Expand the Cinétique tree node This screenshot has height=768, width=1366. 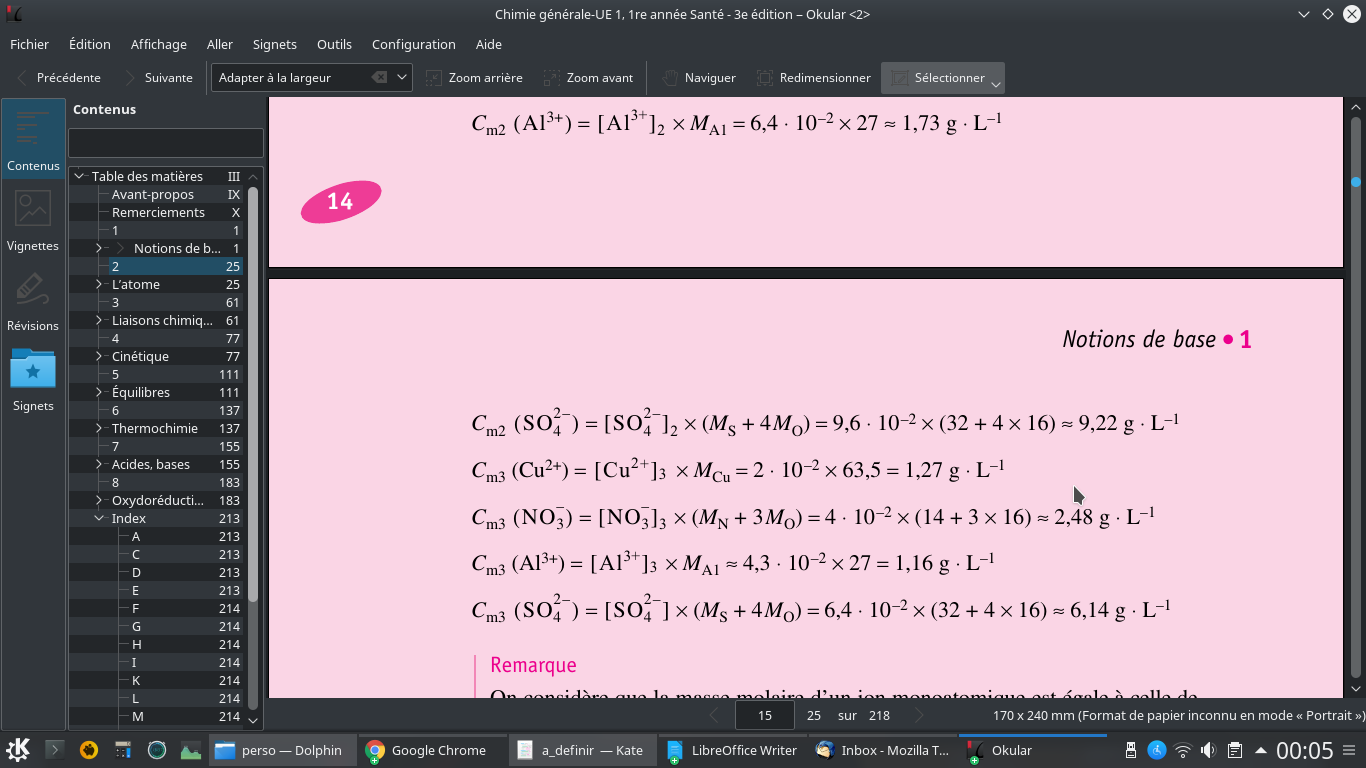click(x=99, y=356)
